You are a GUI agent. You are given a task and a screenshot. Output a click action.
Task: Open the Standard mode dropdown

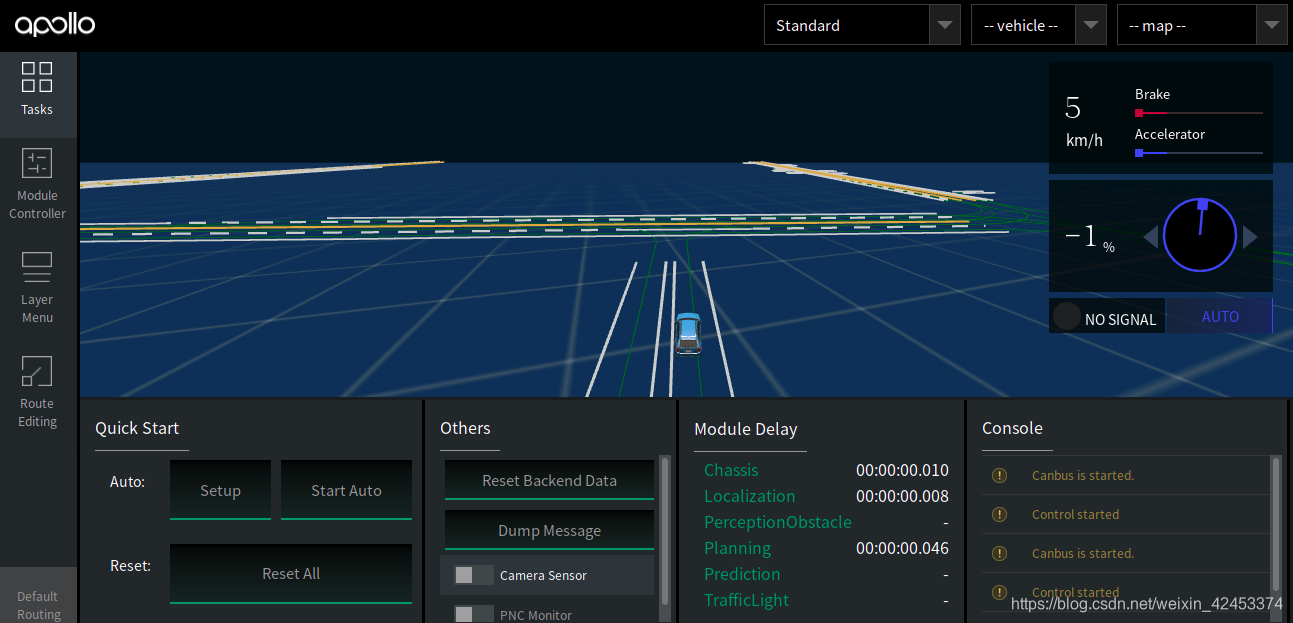[x=862, y=25]
